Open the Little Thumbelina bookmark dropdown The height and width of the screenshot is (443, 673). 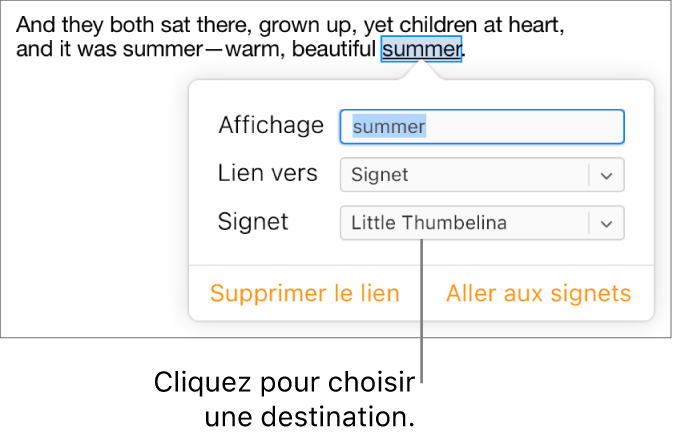point(465,223)
